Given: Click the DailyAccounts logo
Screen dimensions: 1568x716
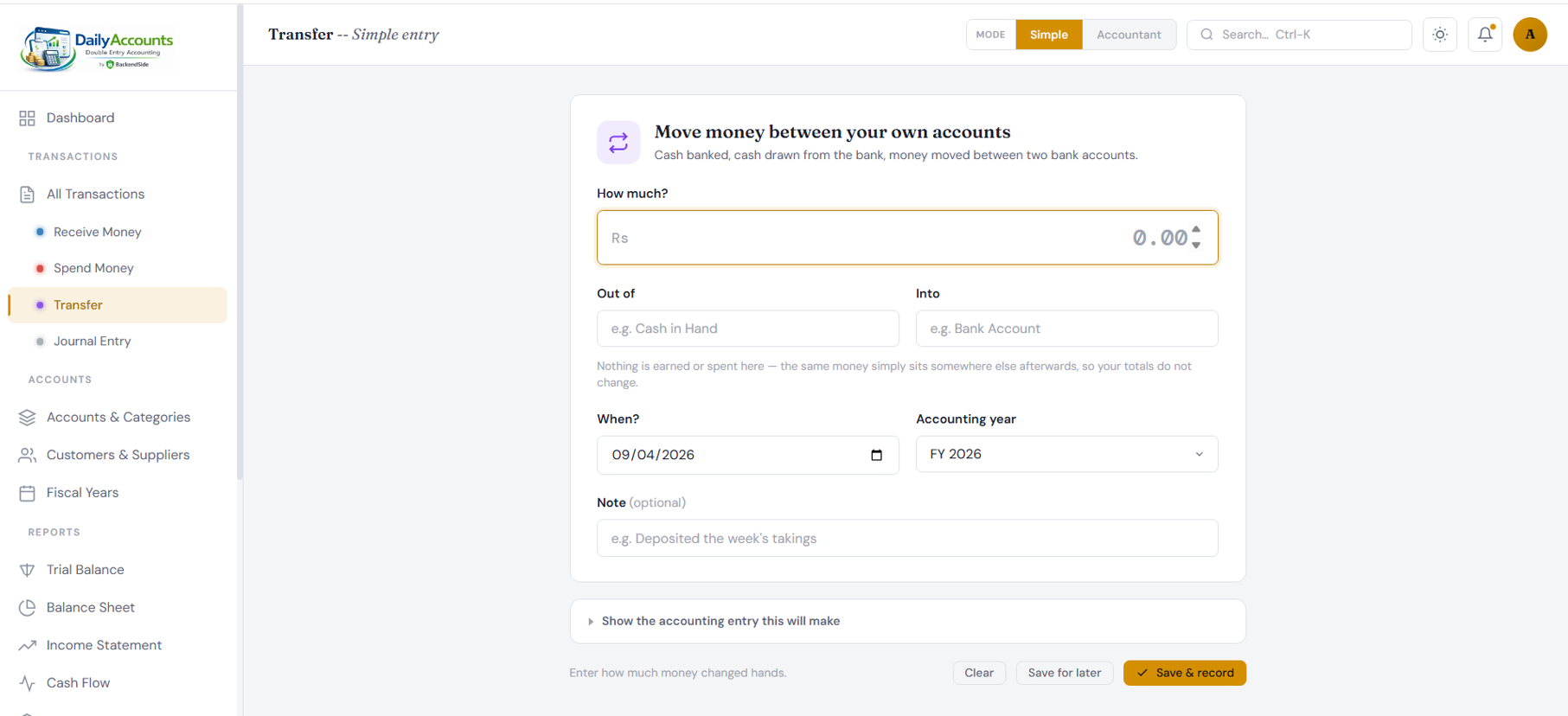Looking at the screenshot, I should 97,48.
